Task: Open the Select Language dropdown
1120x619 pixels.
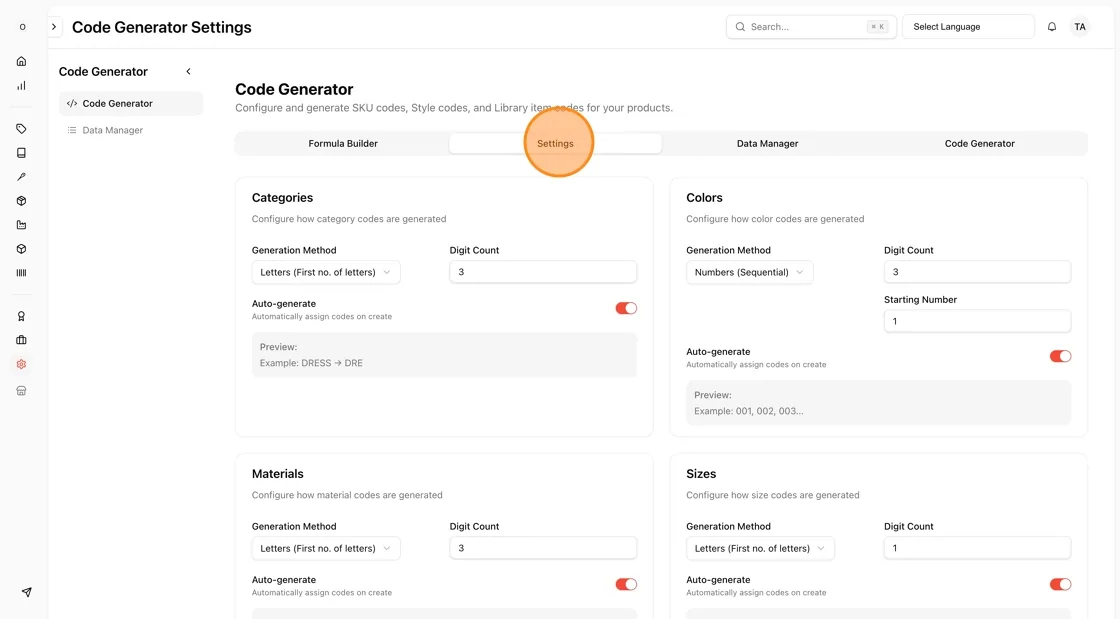Action: point(968,27)
